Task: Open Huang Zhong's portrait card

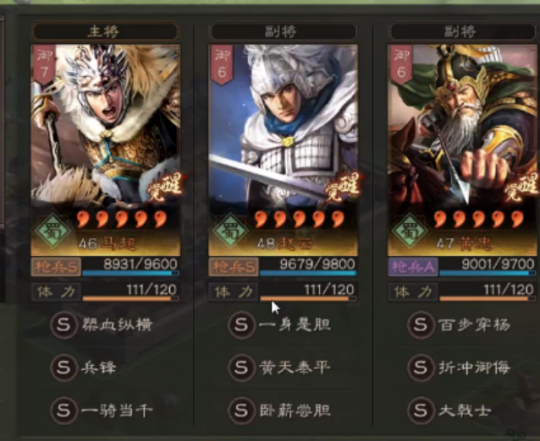Action: point(463,150)
